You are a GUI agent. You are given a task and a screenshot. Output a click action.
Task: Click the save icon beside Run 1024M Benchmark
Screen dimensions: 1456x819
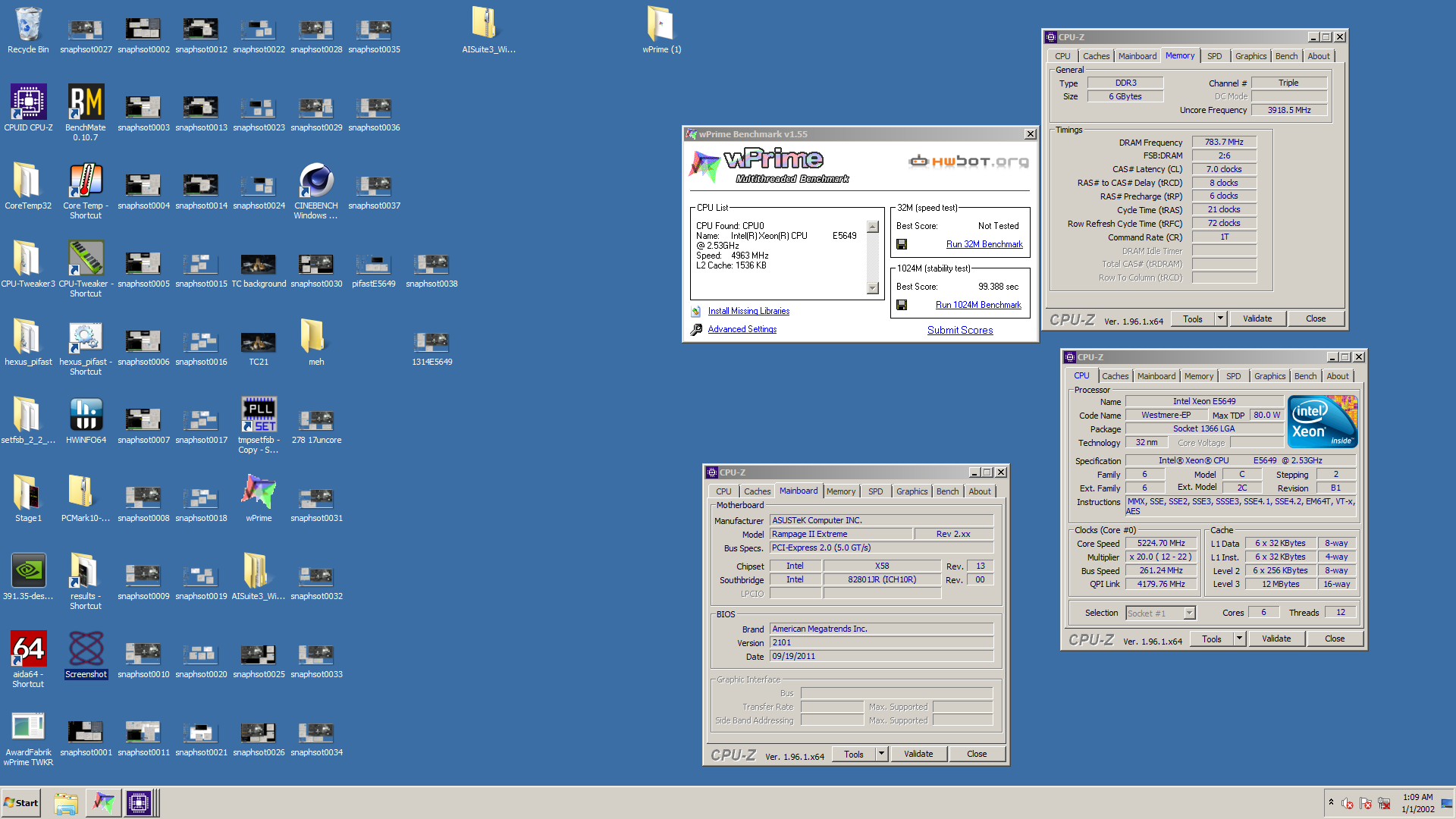tap(902, 305)
